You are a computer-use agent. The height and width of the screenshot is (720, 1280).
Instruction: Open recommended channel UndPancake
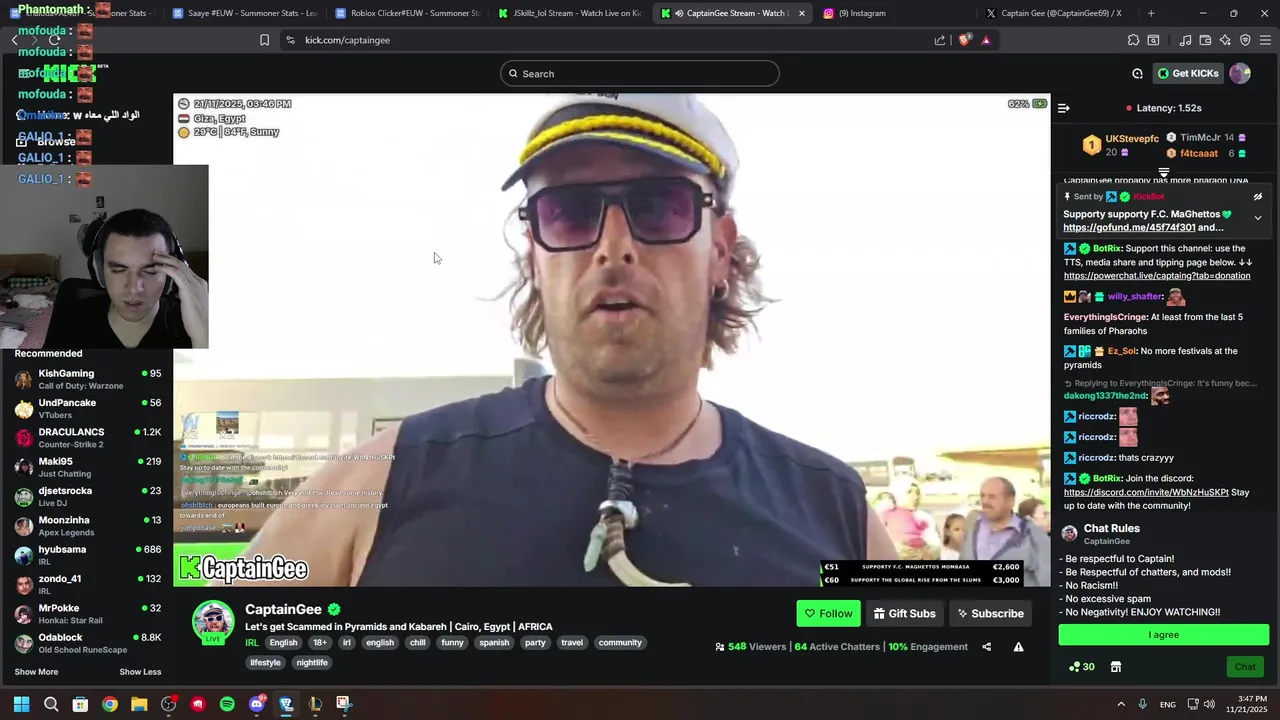pos(88,409)
